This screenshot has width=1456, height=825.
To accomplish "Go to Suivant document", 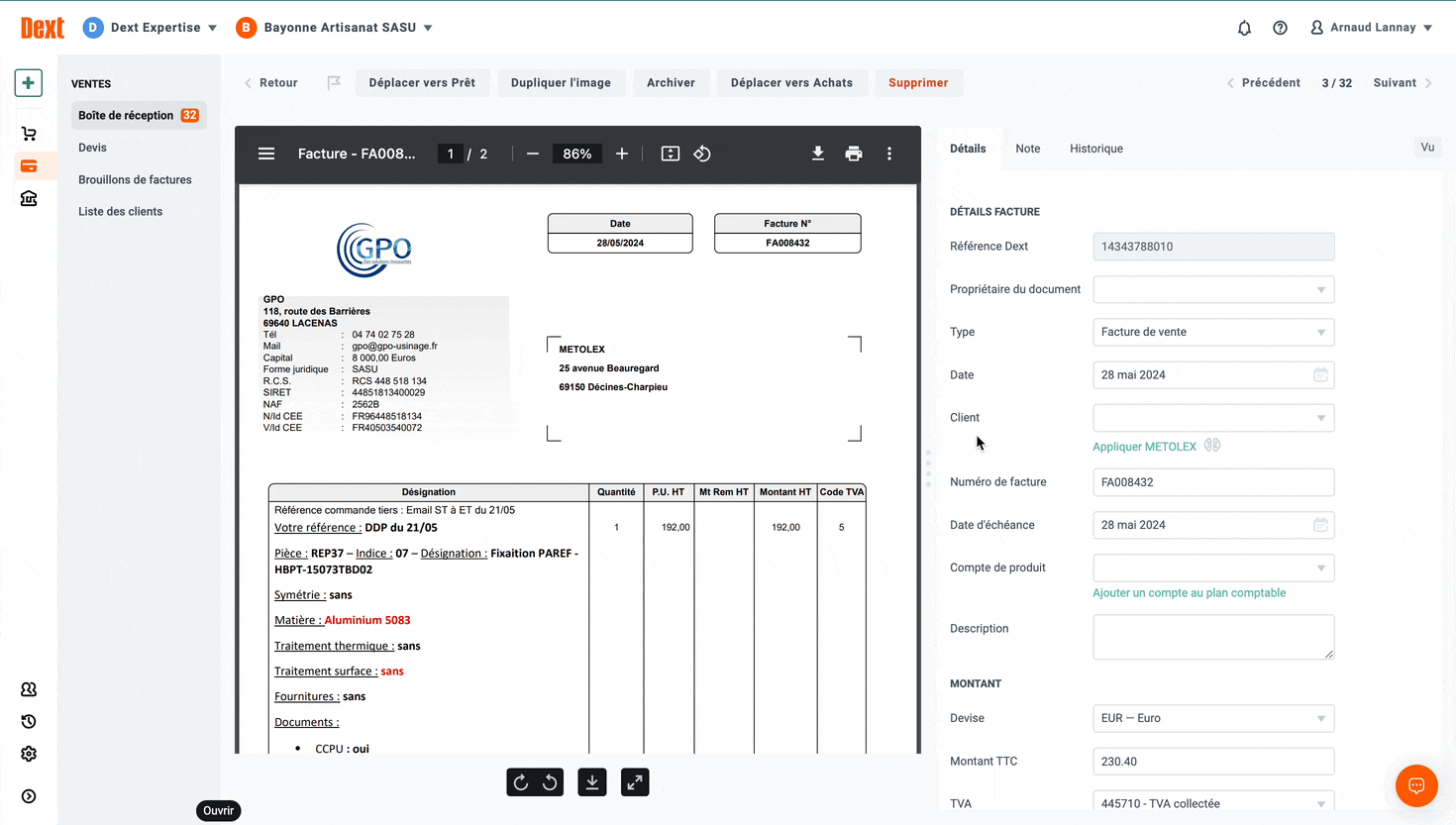I will click(1403, 83).
